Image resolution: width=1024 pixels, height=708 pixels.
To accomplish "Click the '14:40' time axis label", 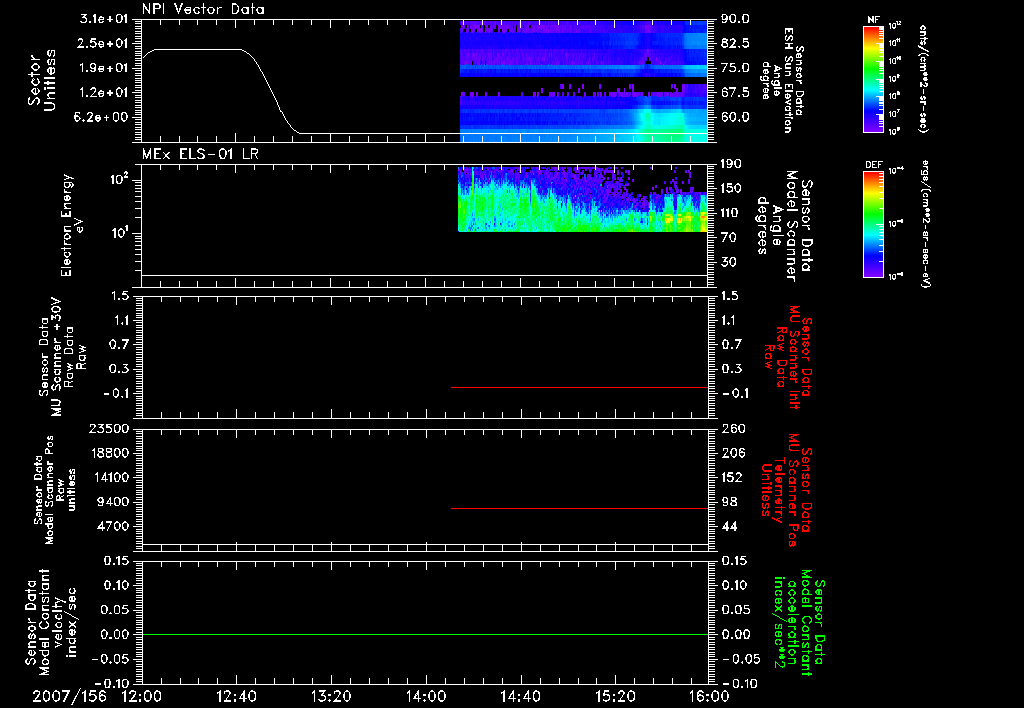I will click(520, 696).
